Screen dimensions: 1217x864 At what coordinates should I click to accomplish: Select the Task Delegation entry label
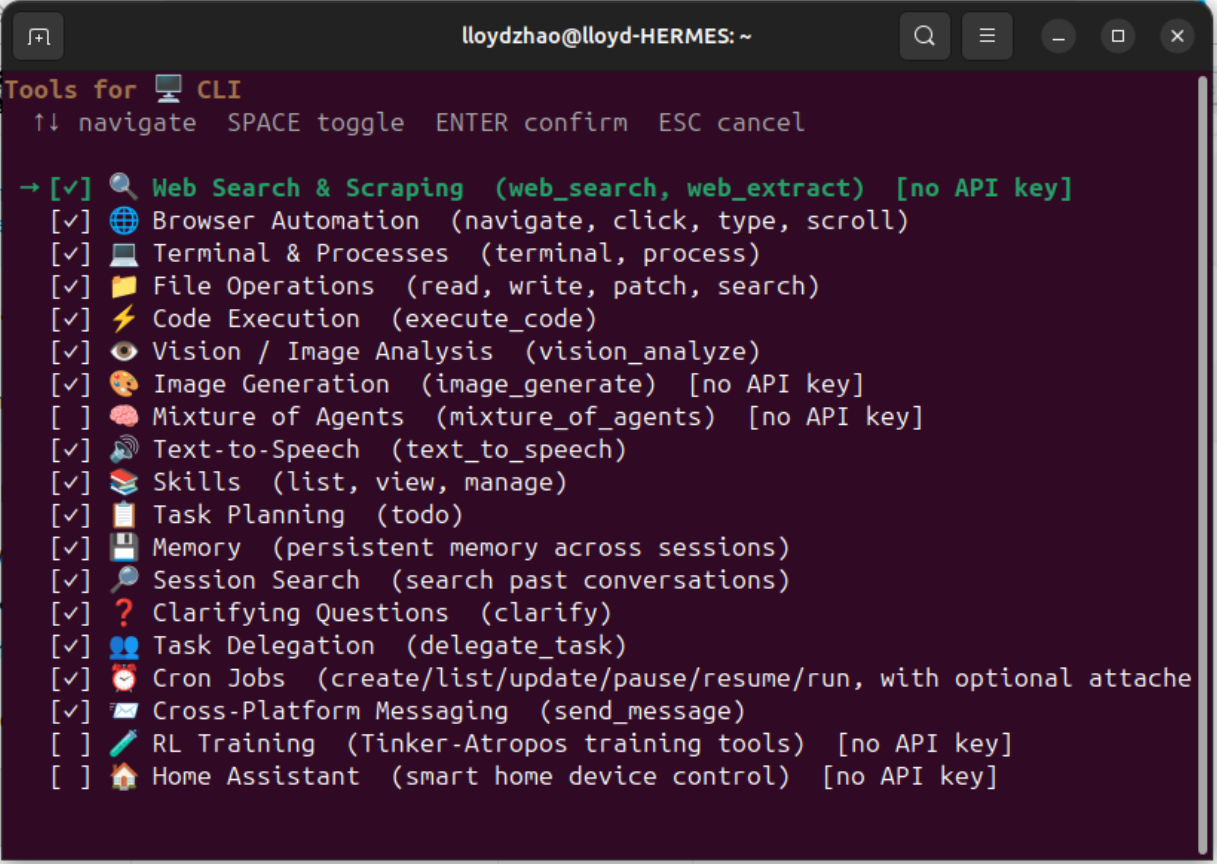(263, 646)
